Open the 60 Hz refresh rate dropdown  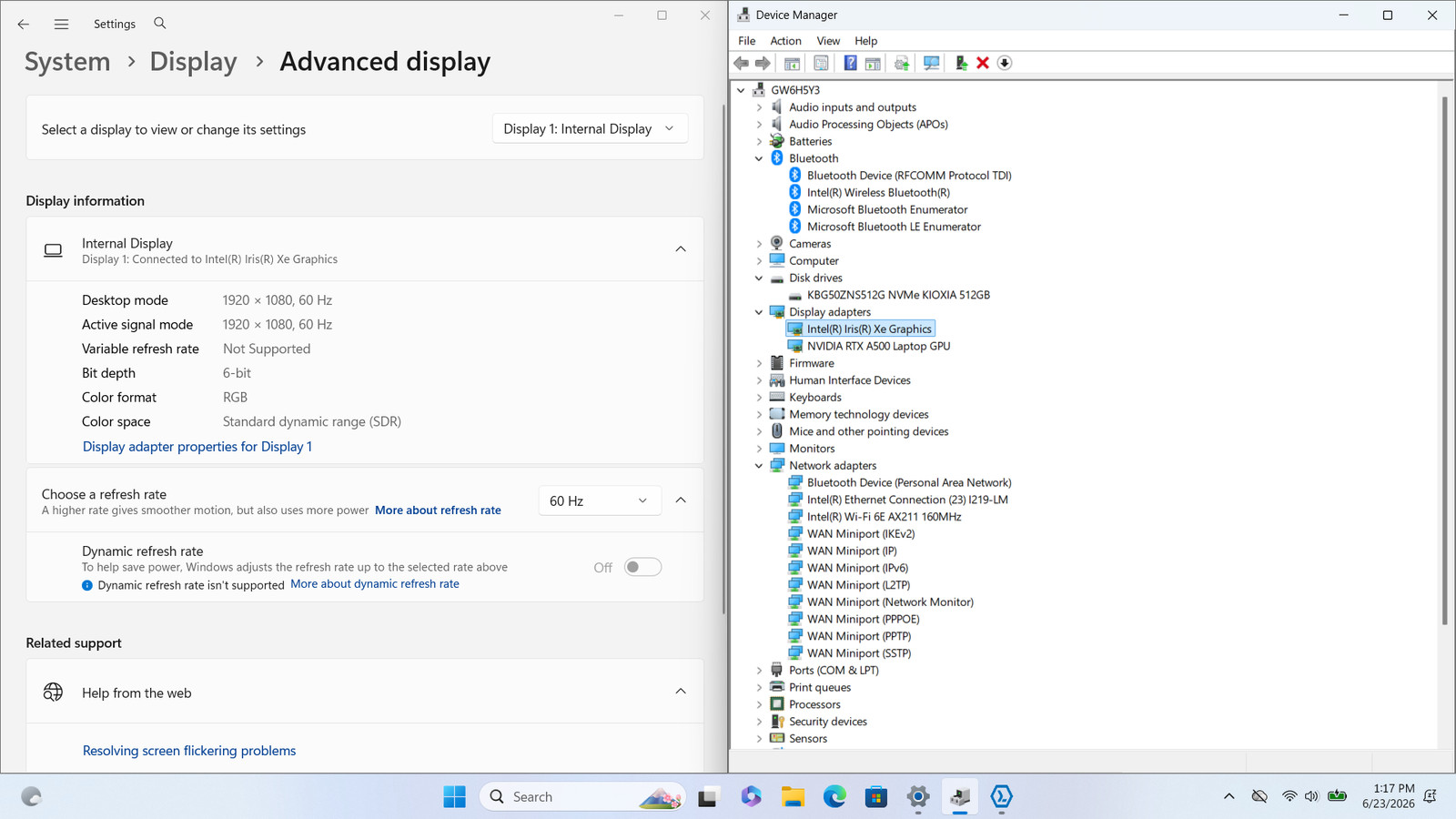[x=599, y=500]
